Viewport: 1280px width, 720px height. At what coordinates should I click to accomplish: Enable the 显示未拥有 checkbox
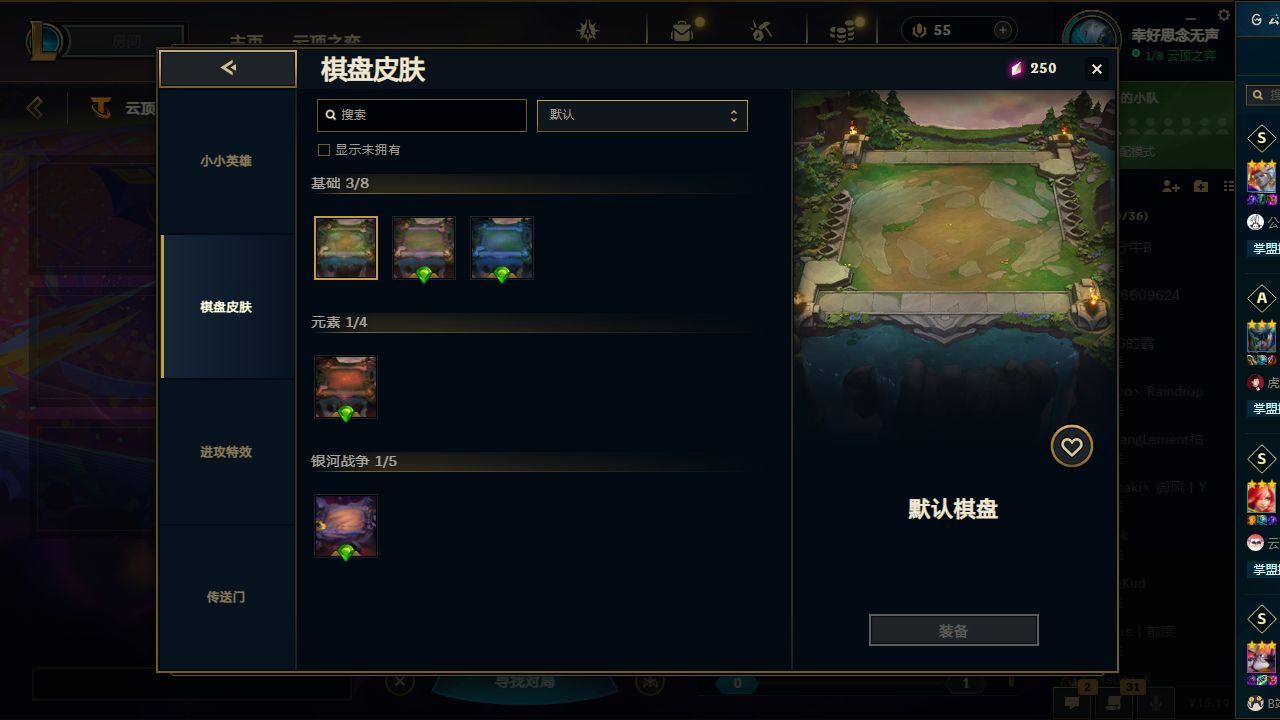(324, 150)
